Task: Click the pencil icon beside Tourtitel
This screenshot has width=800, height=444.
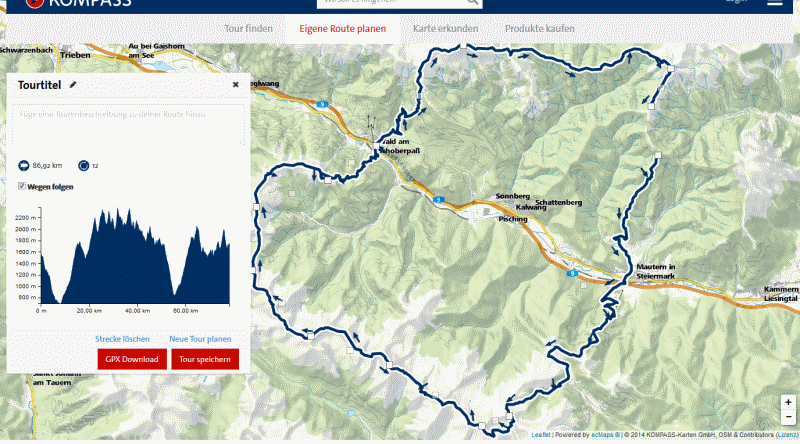Action: tap(73, 86)
